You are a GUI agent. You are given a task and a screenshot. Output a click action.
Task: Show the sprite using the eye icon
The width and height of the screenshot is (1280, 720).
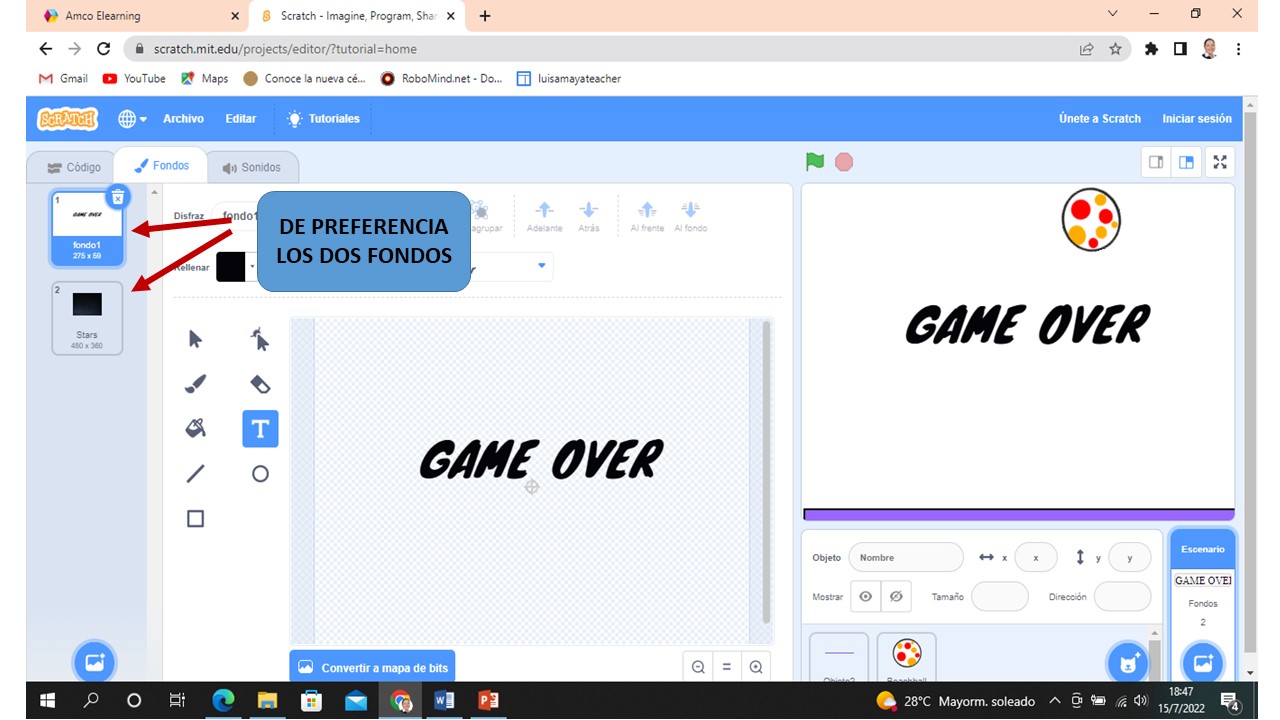pyautogui.click(x=866, y=597)
